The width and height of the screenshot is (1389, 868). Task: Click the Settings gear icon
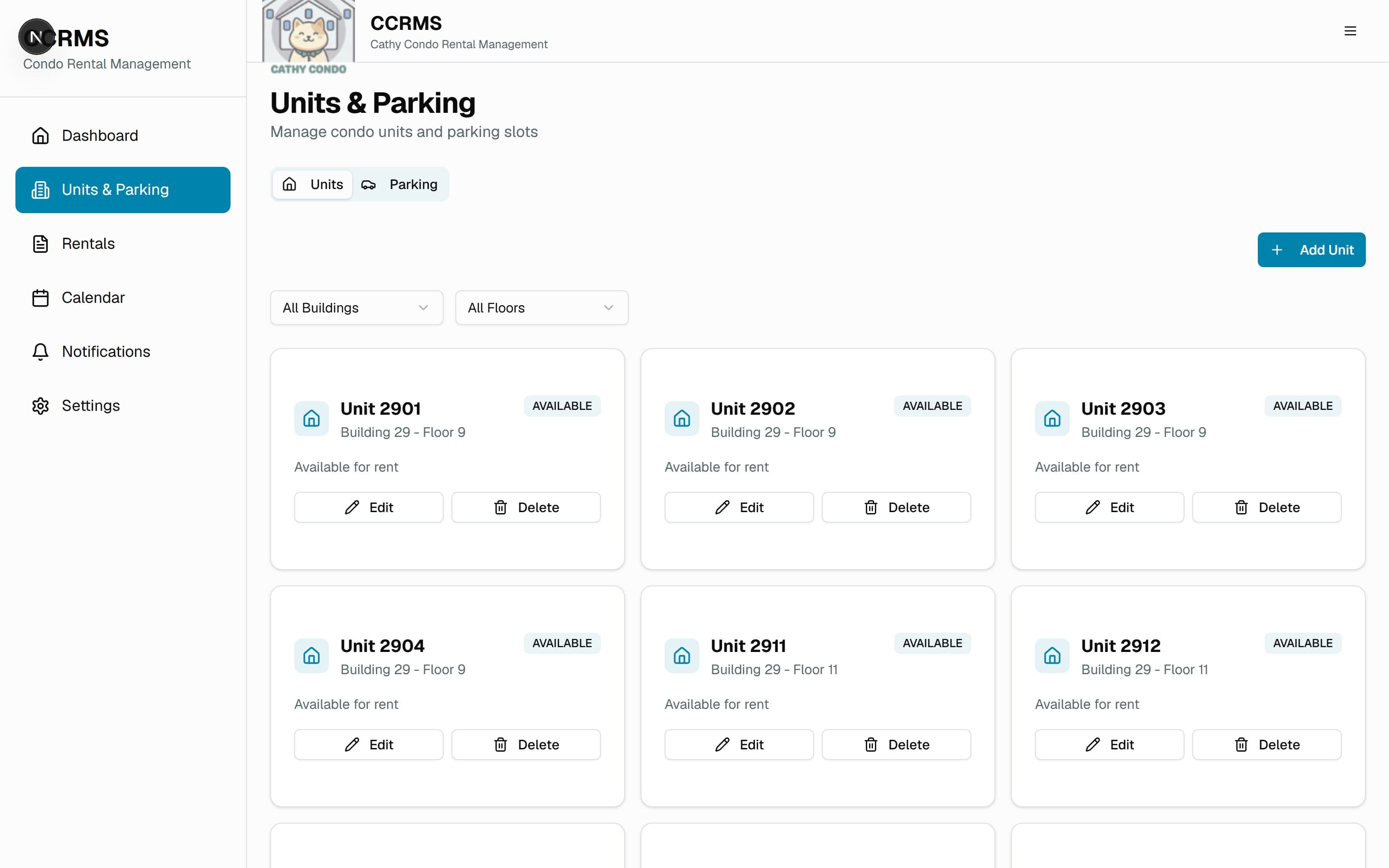tap(40, 405)
